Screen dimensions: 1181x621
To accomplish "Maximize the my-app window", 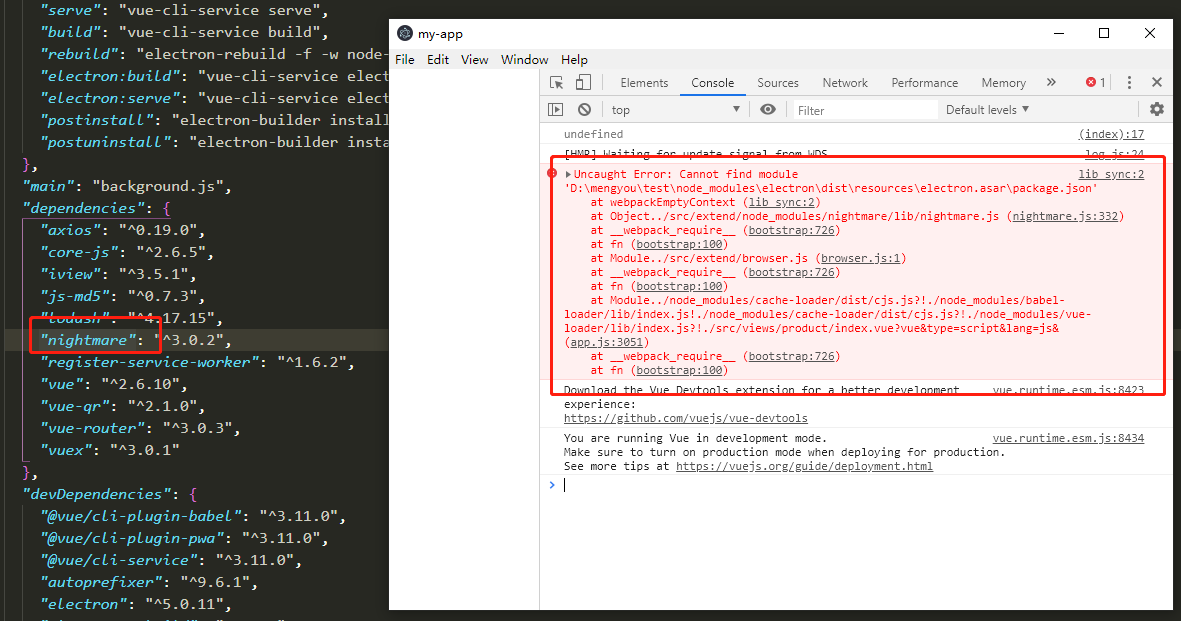I will [1104, 33].
